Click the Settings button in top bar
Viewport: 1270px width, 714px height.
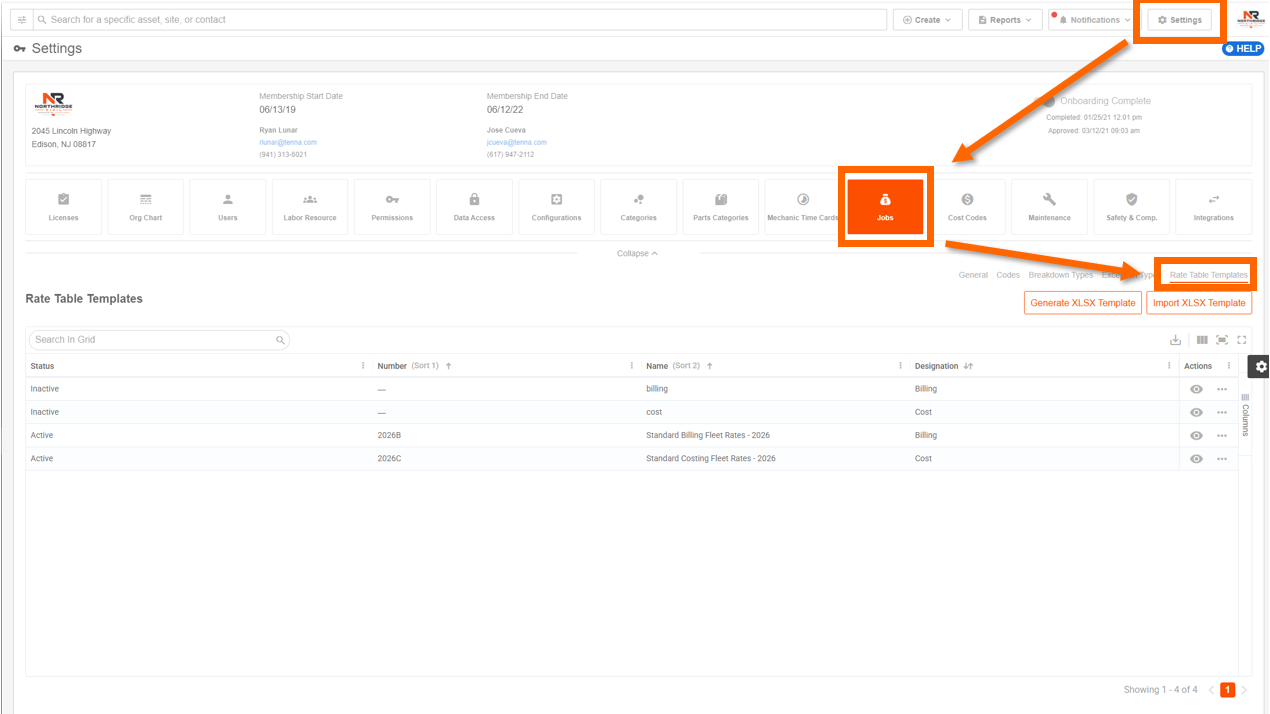coord(1179,20)
